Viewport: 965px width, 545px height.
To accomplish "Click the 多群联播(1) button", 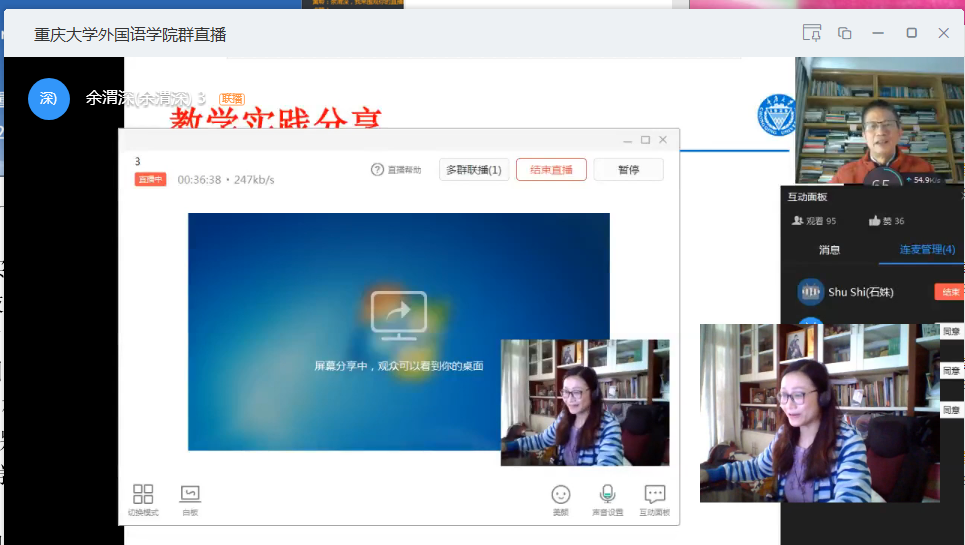I will [474, 170].
